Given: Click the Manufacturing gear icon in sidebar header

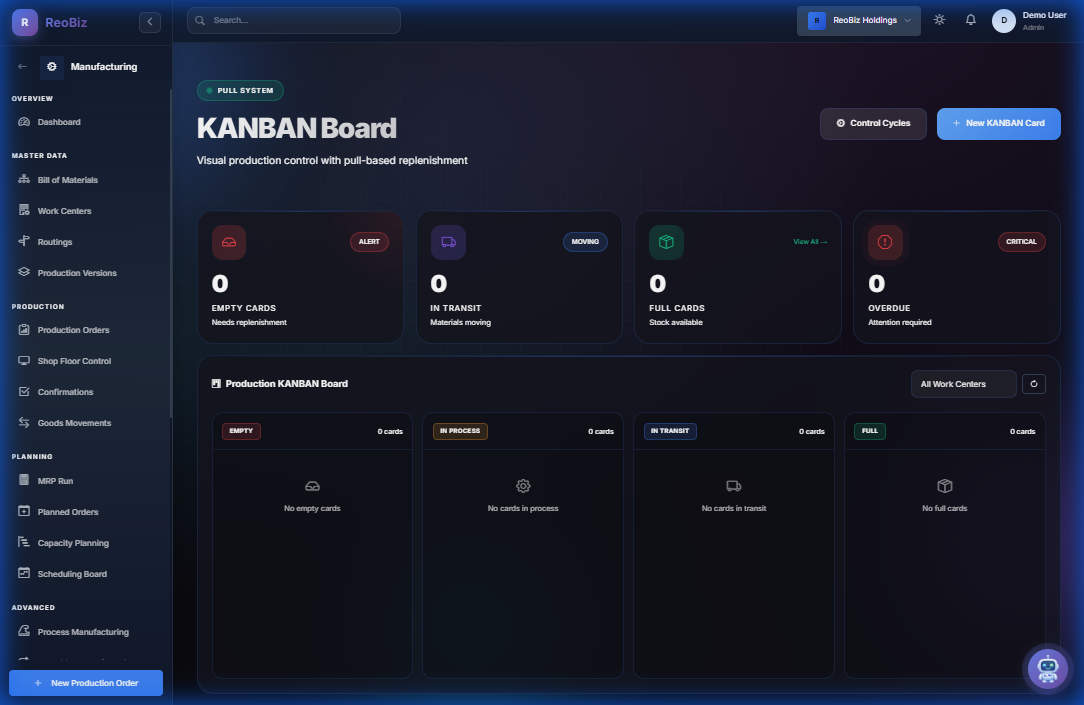Looking at the screenshot, I should pos(52,66).
